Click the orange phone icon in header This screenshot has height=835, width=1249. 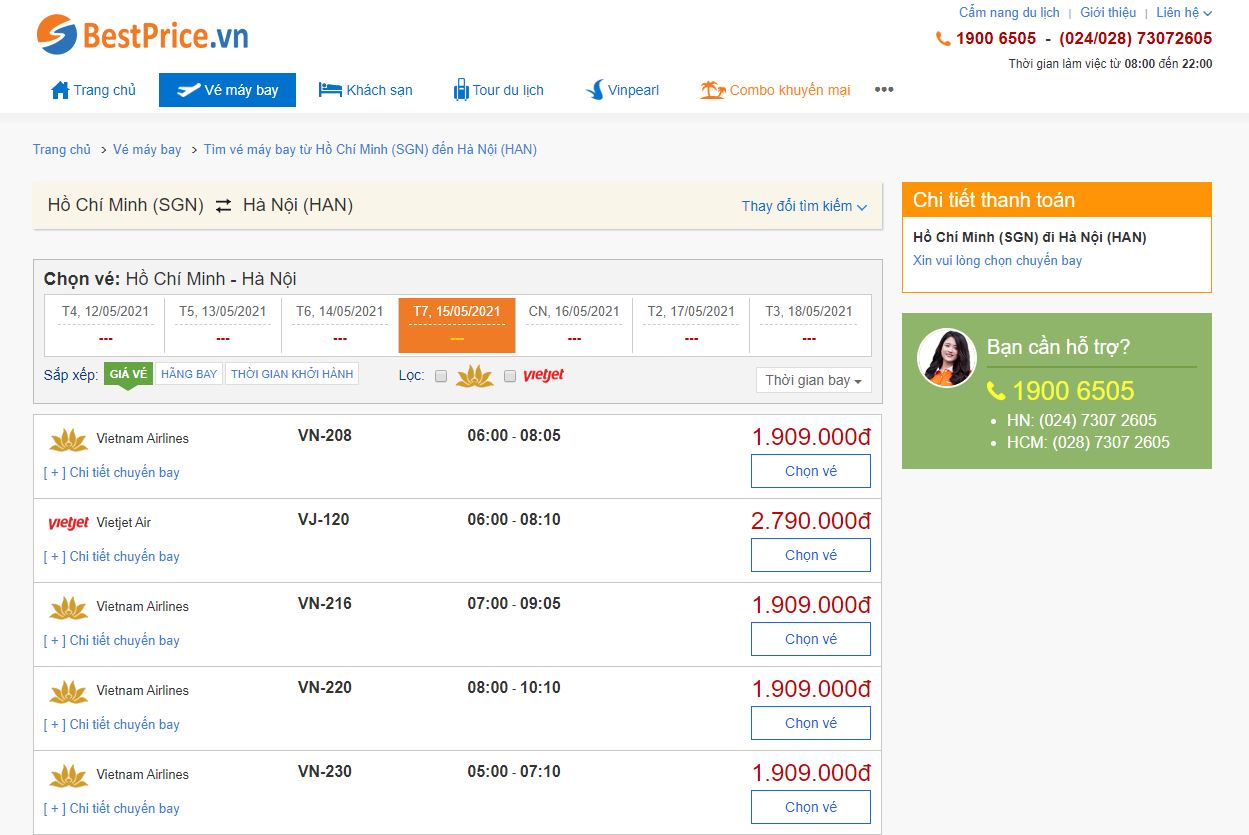tap(943, 39)
